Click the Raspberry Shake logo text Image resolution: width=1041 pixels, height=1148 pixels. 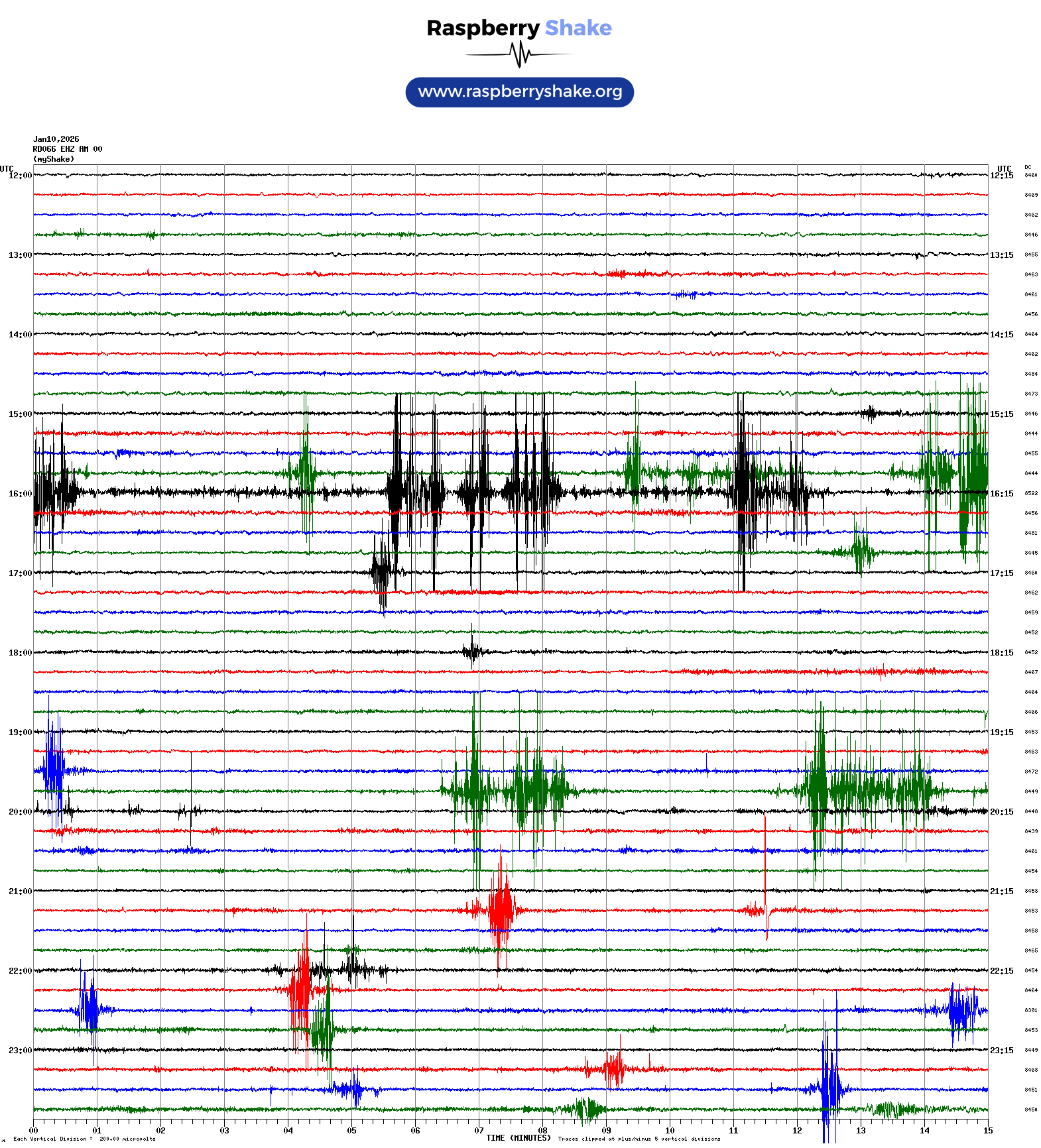[519, 28]
